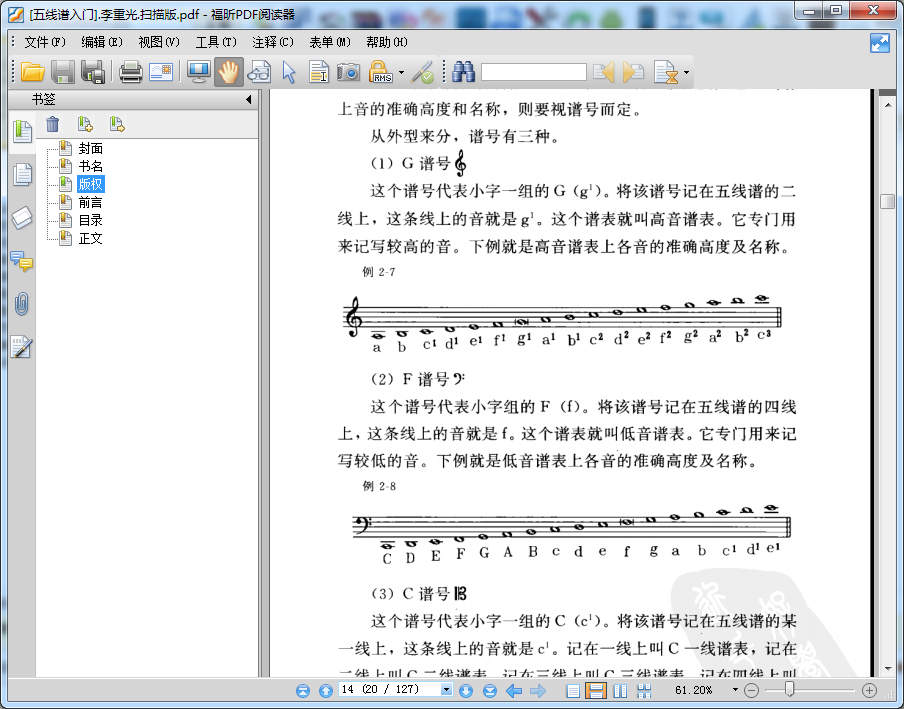Switch to facing pages layout
The height and width of the screenshot is (709, 904).
620,691
